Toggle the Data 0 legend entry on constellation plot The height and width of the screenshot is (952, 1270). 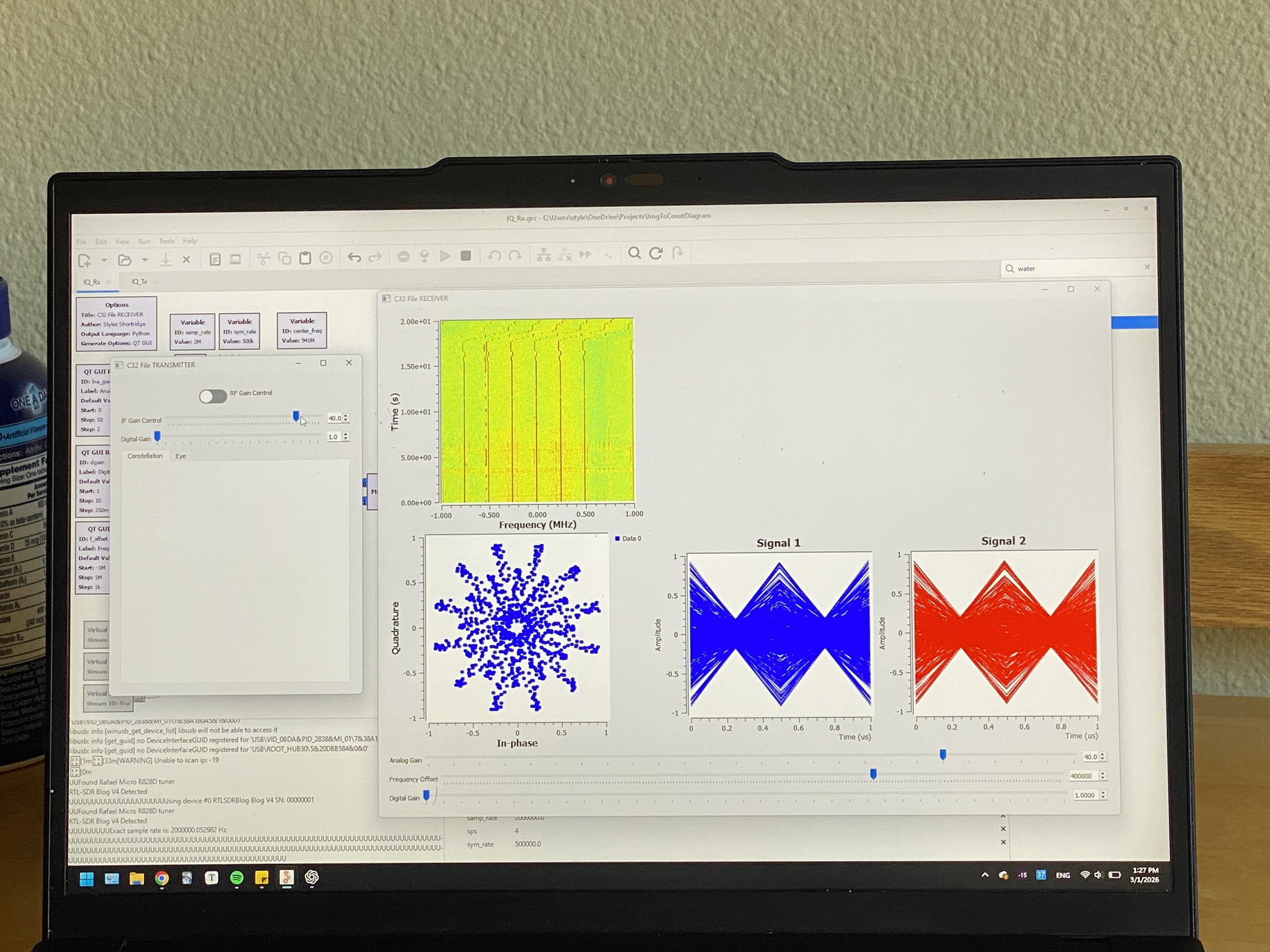pyautogui.click(x=628, y=539)
